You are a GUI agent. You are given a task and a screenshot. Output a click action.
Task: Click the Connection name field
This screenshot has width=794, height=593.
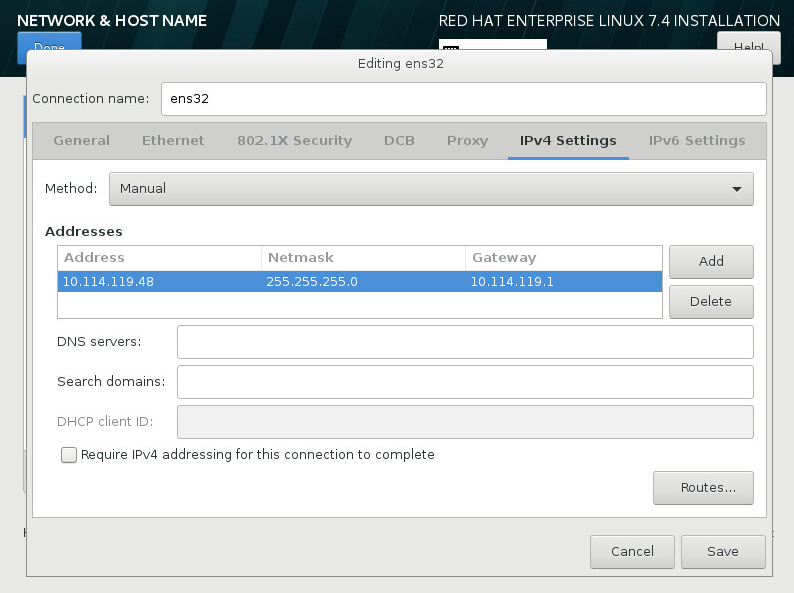coord(464,99)
